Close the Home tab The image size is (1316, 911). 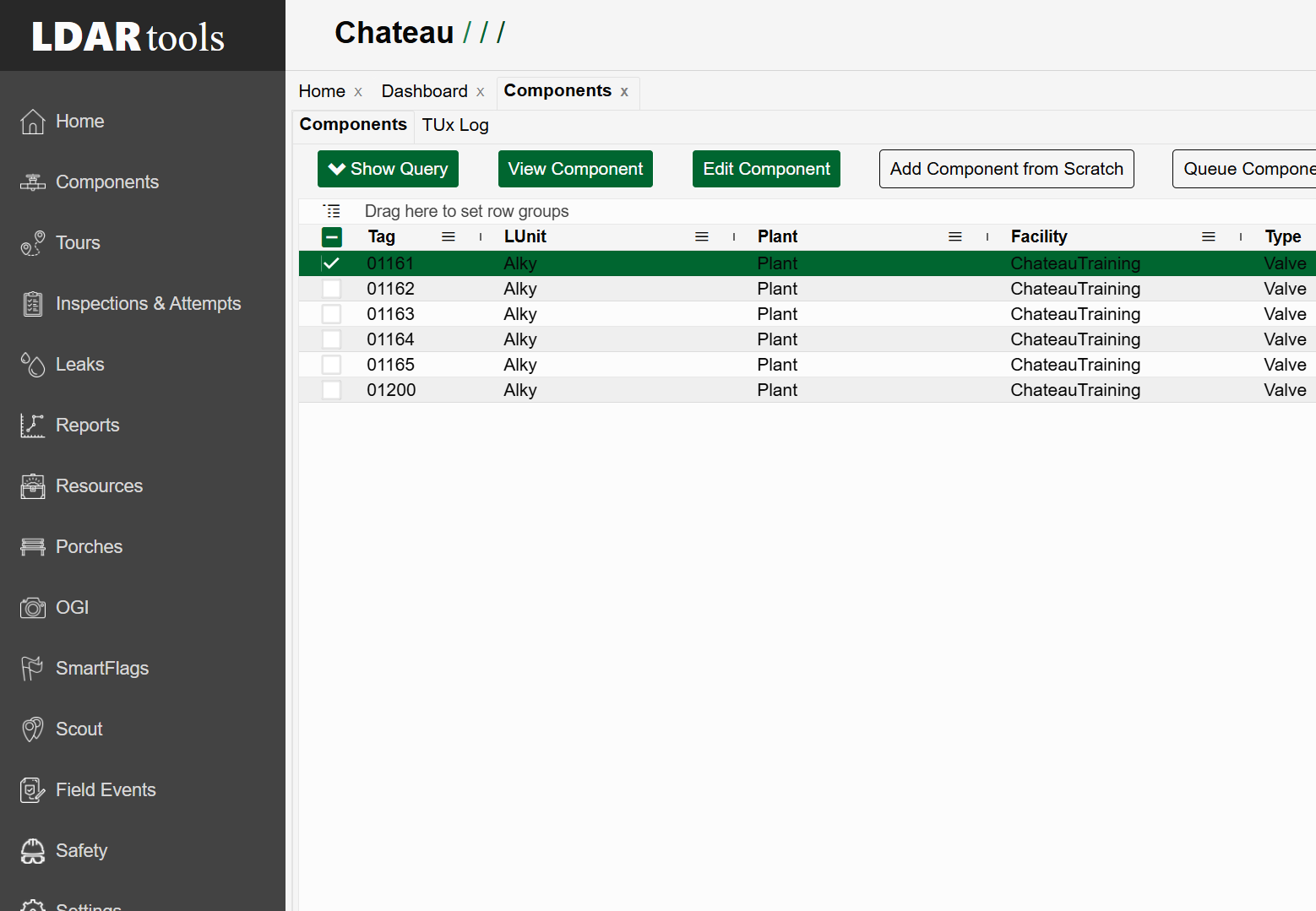click(x=358, y=92)
